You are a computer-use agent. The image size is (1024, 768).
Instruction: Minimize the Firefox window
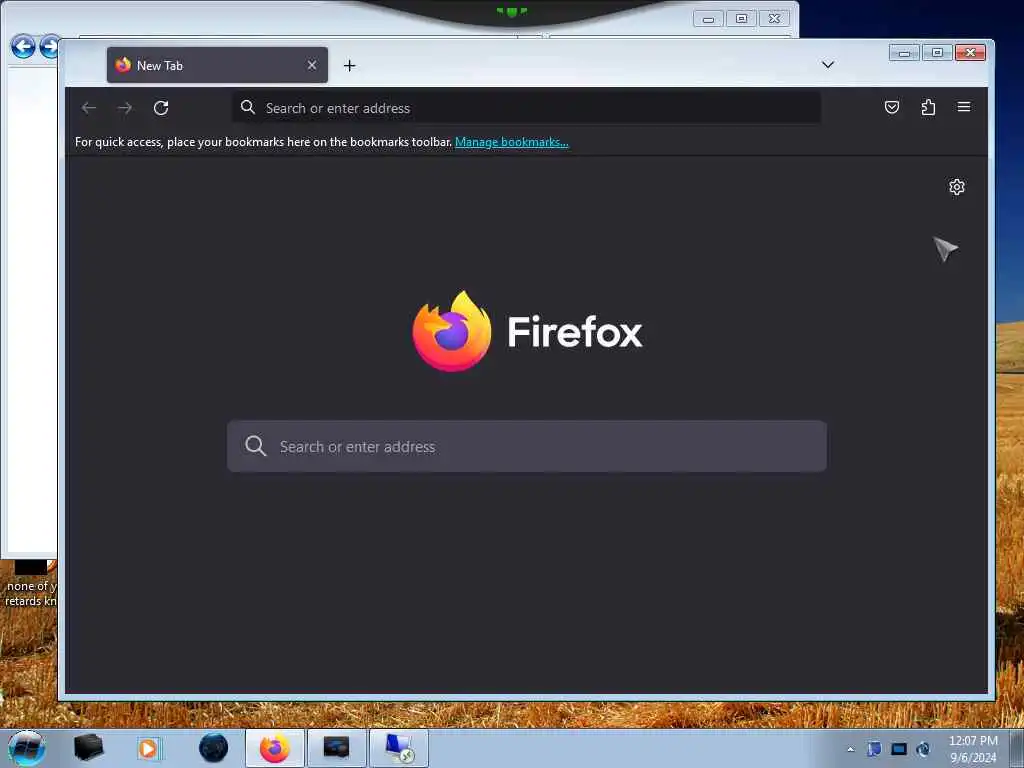[x=904, y=52]
